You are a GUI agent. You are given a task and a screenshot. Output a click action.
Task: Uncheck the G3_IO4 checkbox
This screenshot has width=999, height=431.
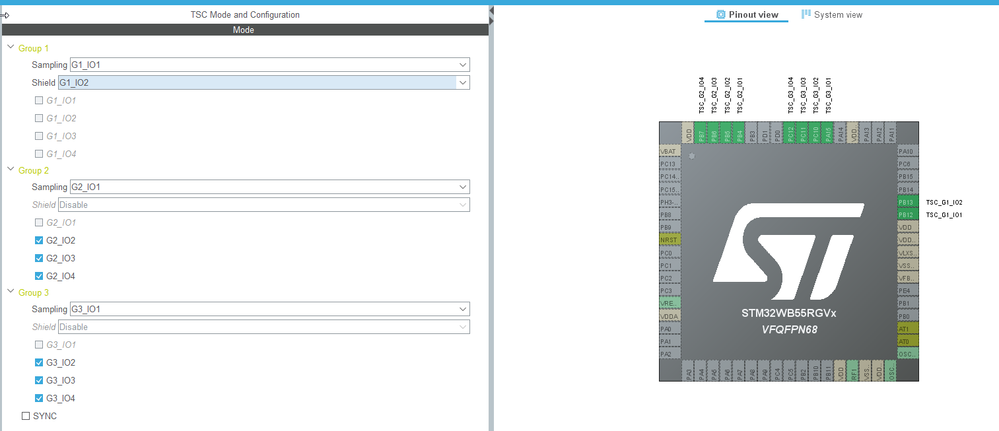click(x=39, y=398)
